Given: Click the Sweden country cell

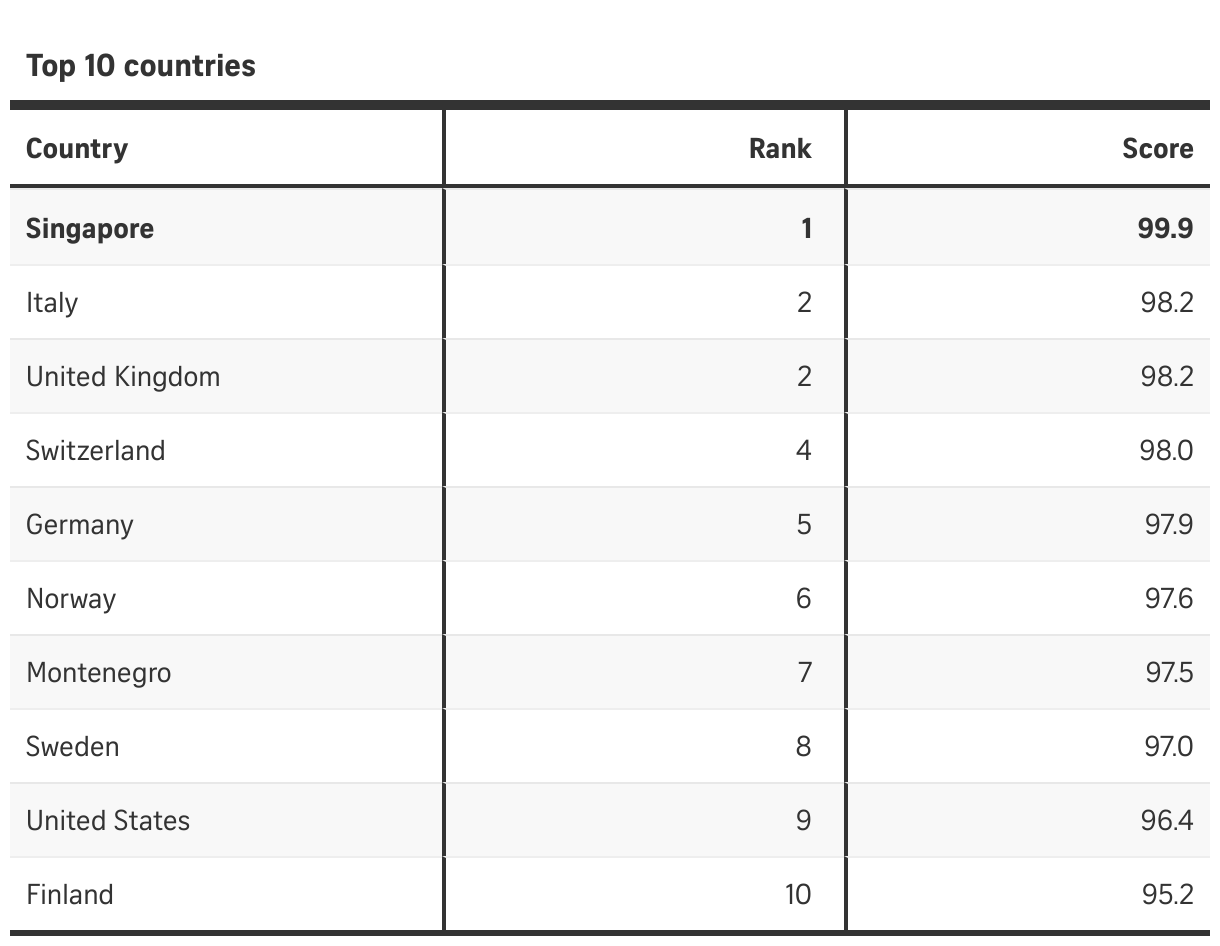Looking at the screenshot, I should (x=72, y=746).
